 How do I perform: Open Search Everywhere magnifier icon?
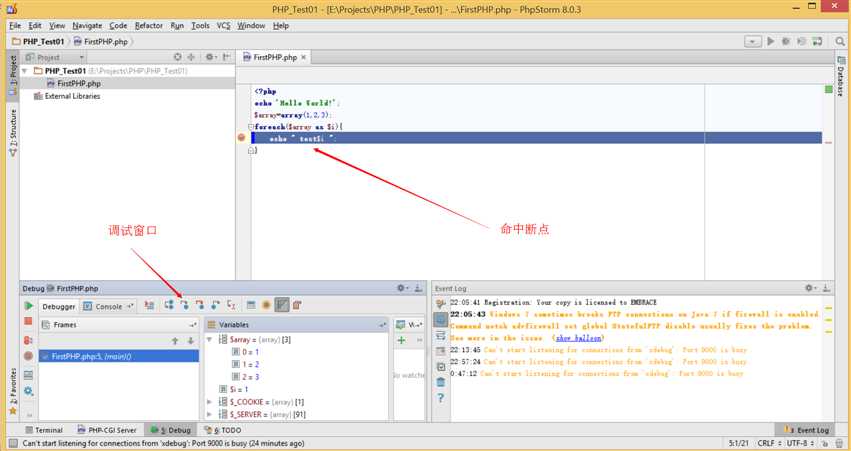coord(840,41)
